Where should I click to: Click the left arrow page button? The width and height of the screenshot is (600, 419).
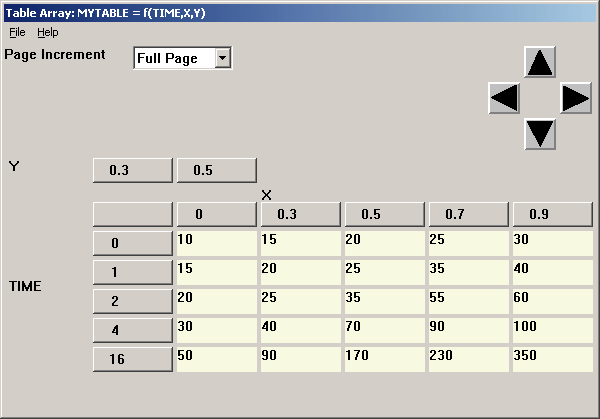(504, 98)
